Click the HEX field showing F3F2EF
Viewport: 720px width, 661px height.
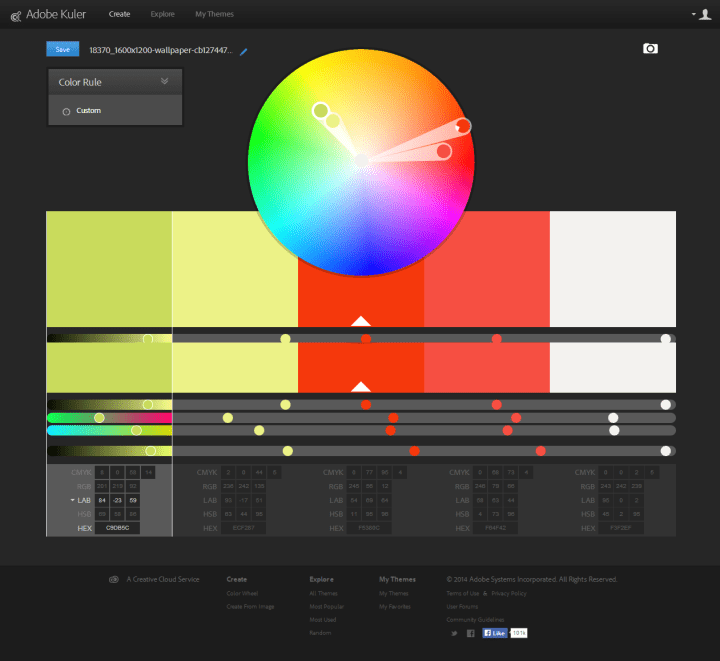click(621, 528)
